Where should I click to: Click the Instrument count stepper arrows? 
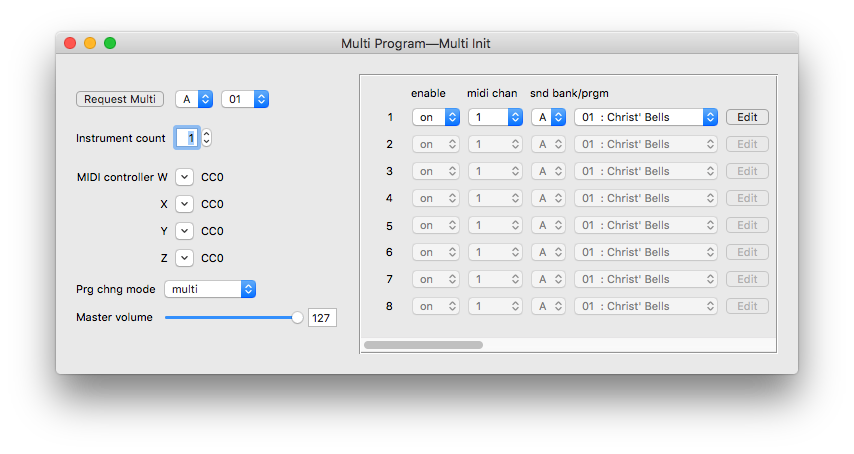[207, 137]
